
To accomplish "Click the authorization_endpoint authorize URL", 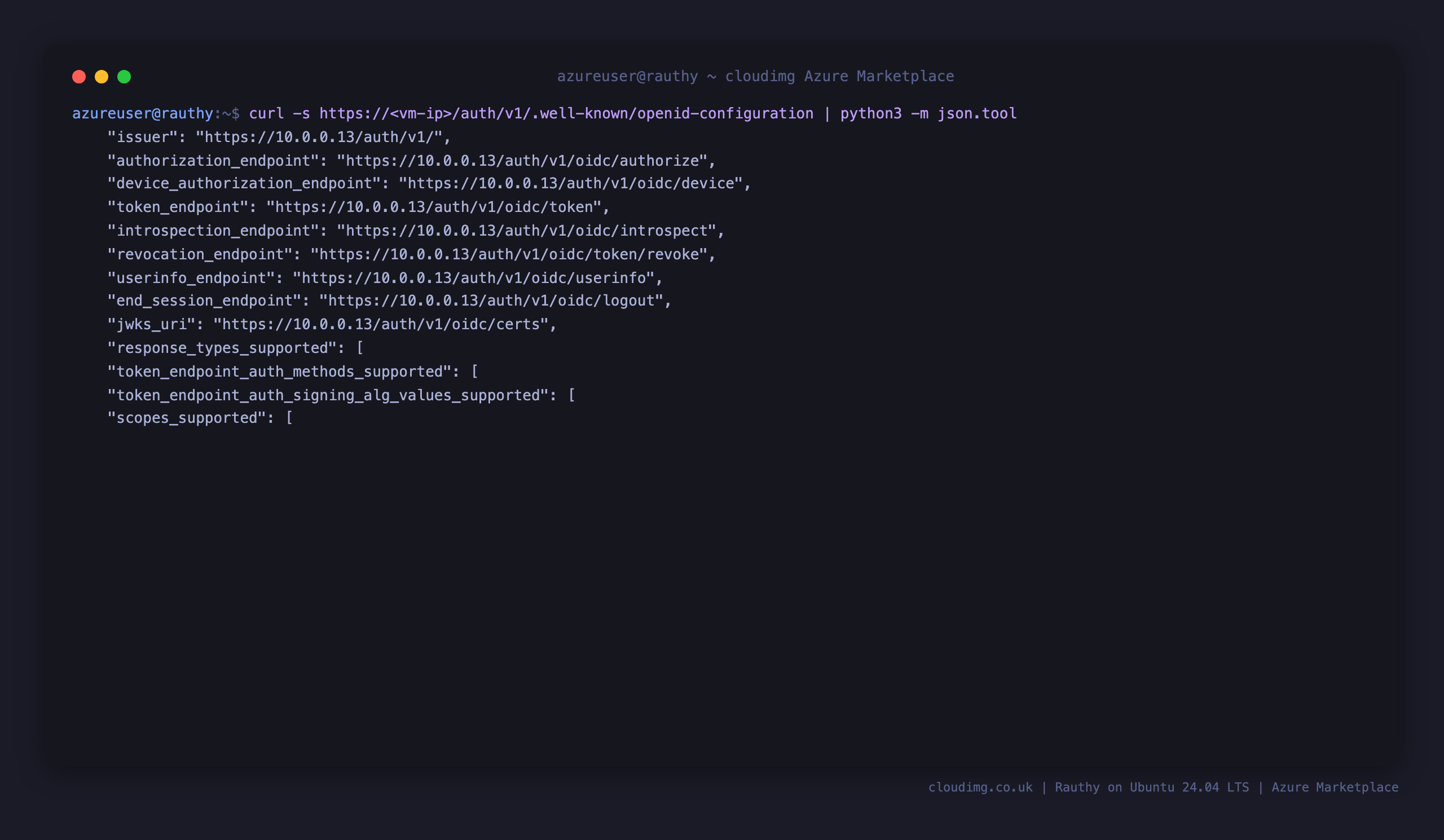I will [x=522, y=161].
